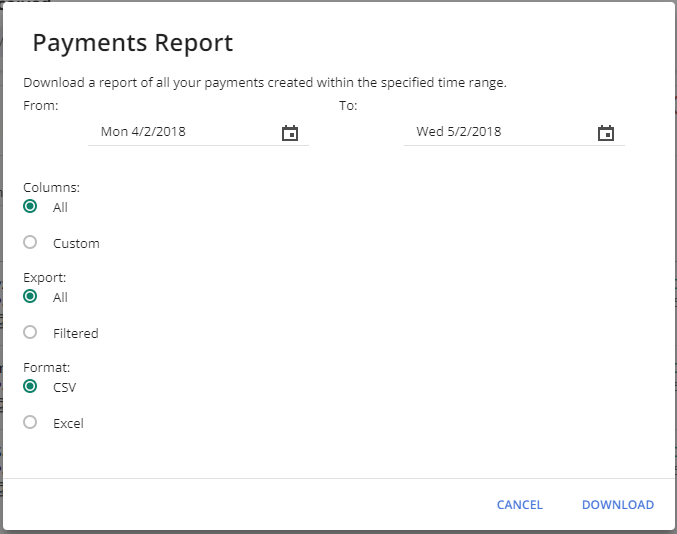Pick the CSV format radio button
The height and width of the screenshot is (534, 677).
[30, 387]
